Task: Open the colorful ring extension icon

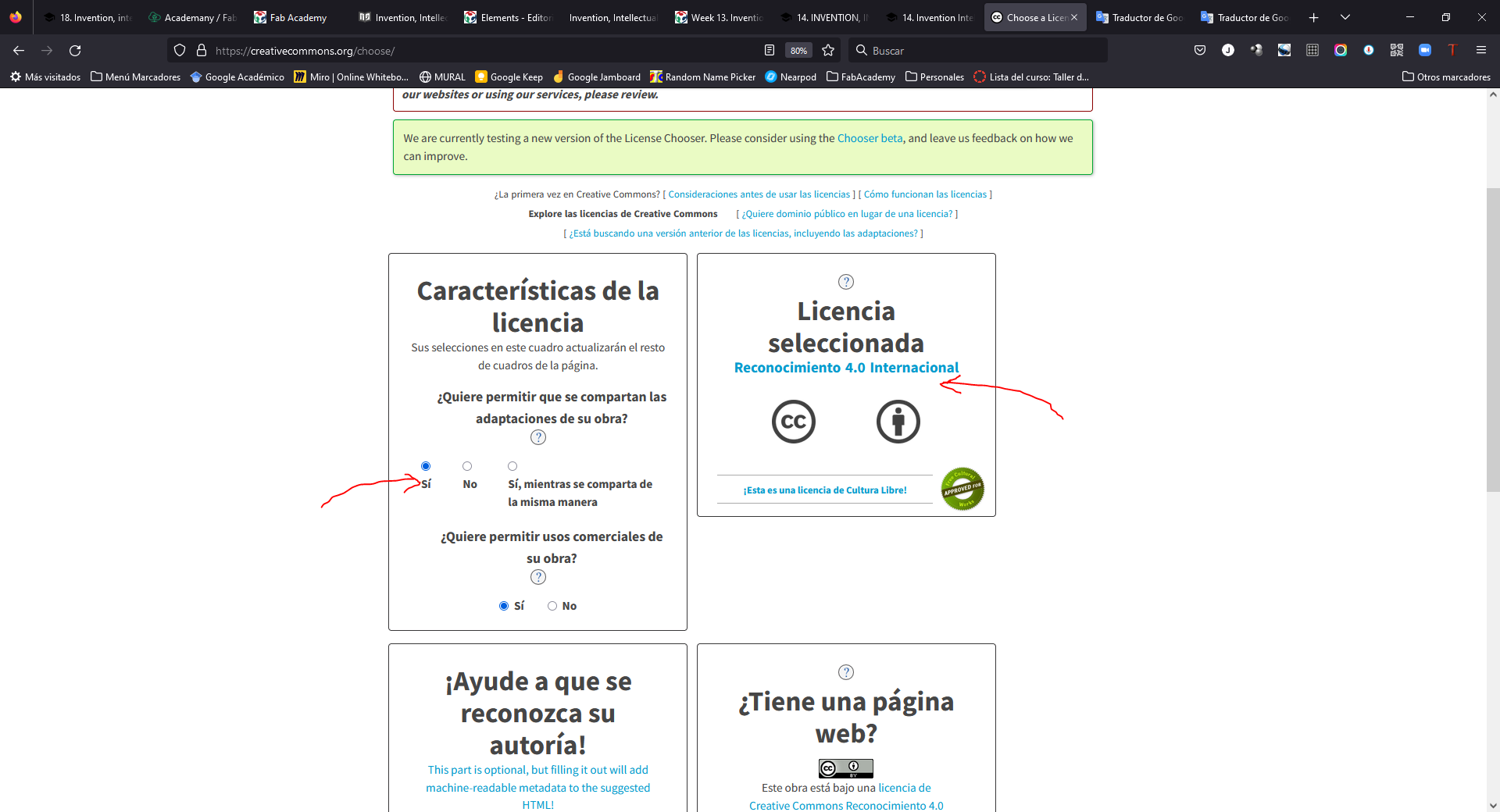Action: (x=1341, y=50)
